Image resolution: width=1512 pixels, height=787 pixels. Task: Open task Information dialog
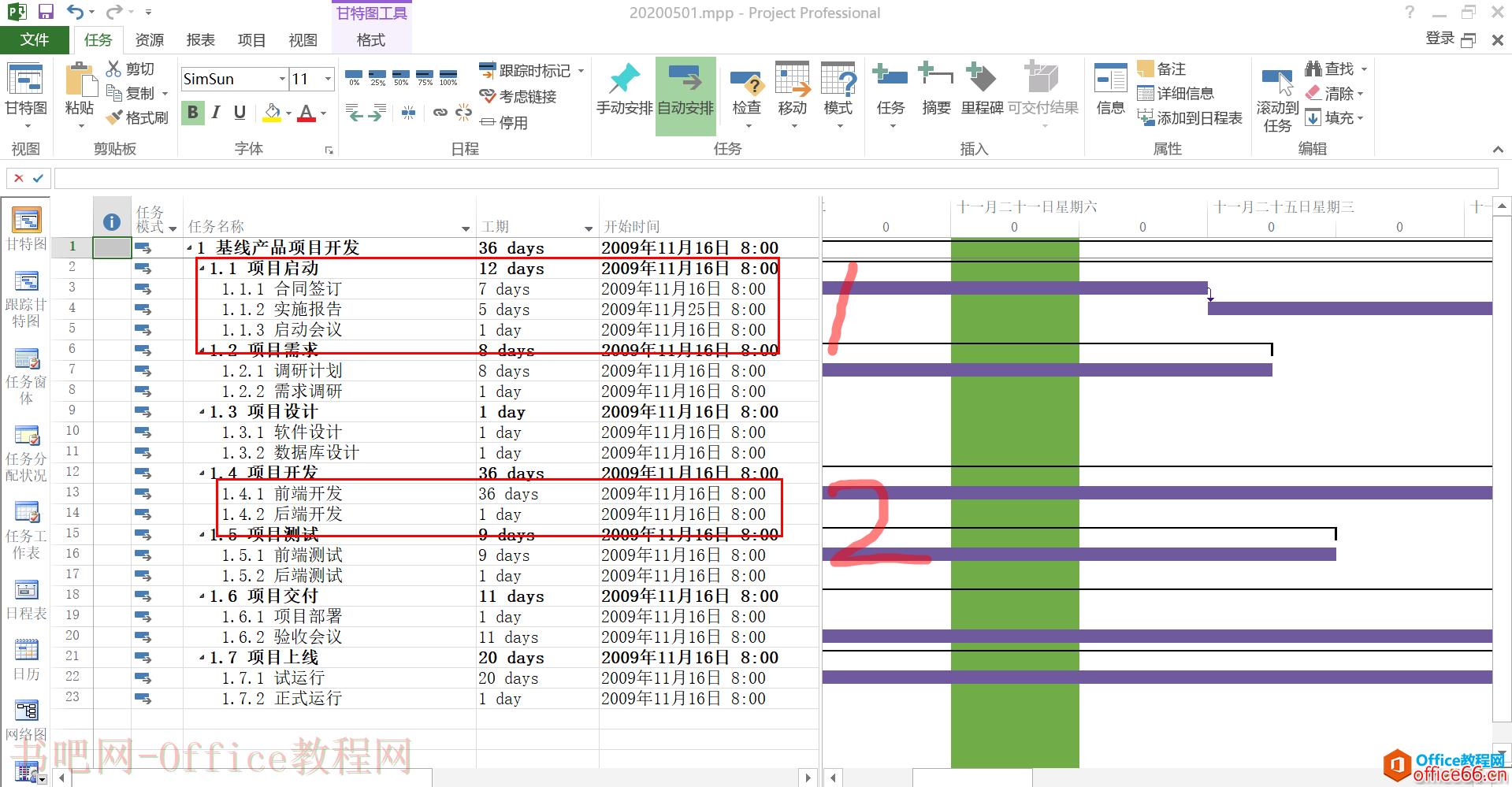[x=1111, y=89]
